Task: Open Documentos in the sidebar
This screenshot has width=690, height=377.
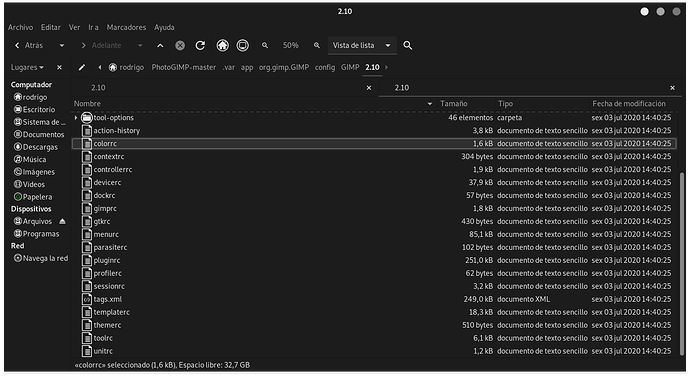Action: [39, 135]
